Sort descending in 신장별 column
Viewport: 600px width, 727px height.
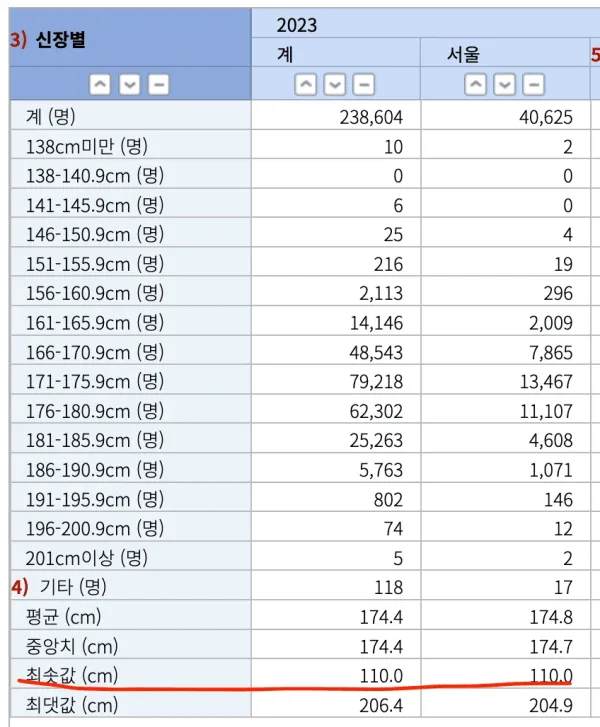click(x=129, y=85)
